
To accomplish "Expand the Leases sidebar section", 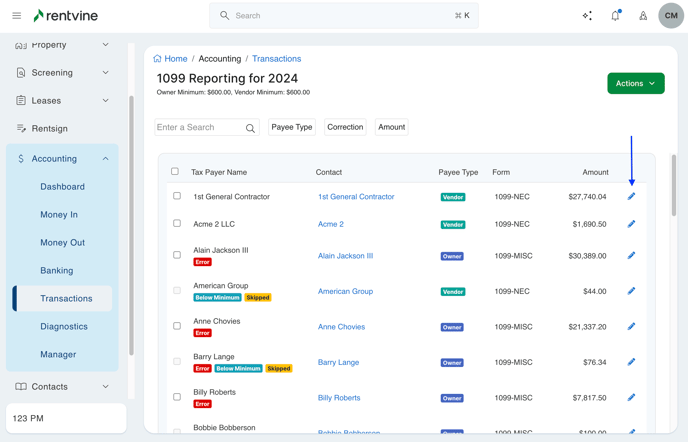I will point(105,101).
